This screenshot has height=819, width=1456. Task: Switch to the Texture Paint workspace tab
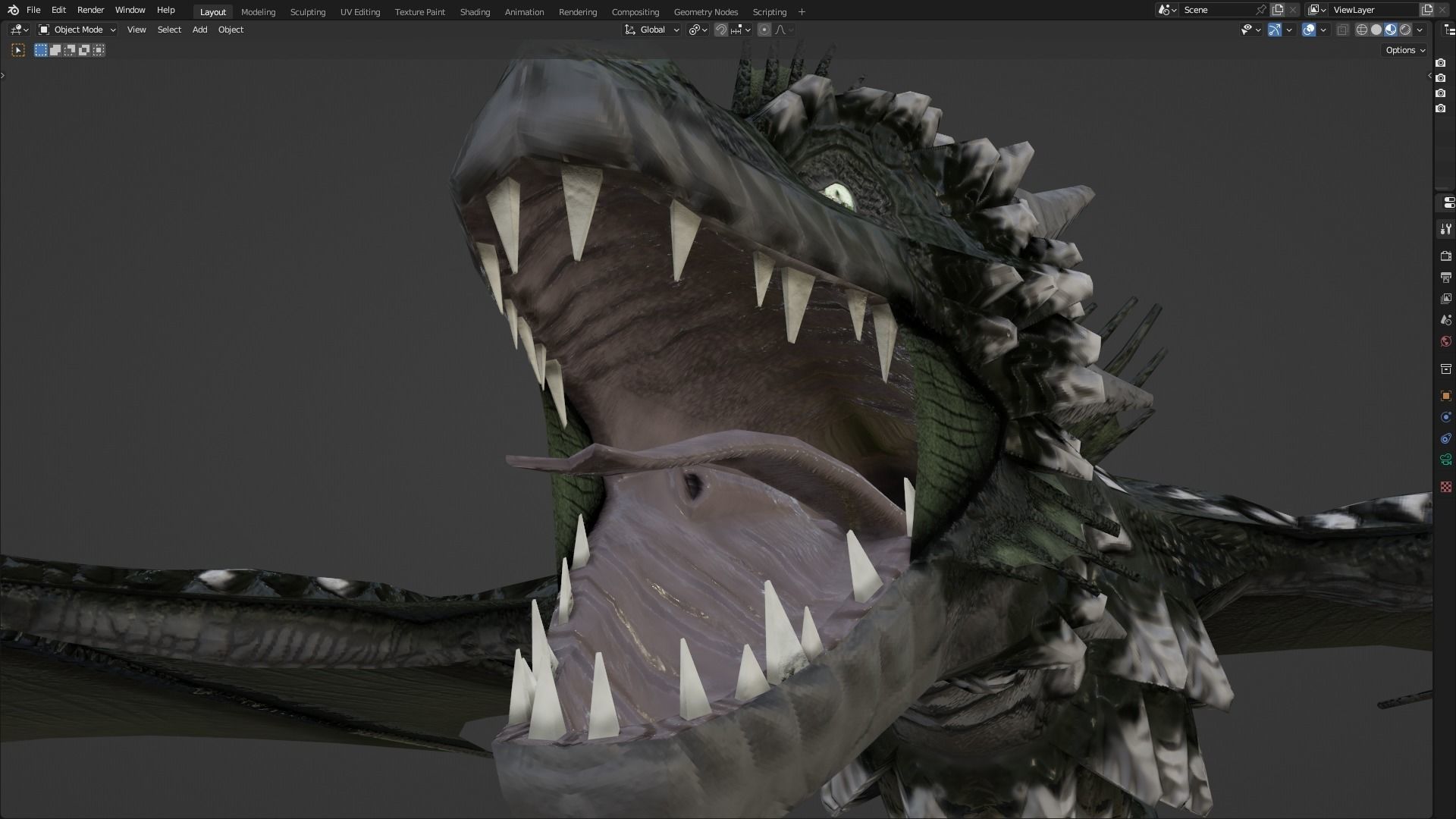tap(420, 12)
